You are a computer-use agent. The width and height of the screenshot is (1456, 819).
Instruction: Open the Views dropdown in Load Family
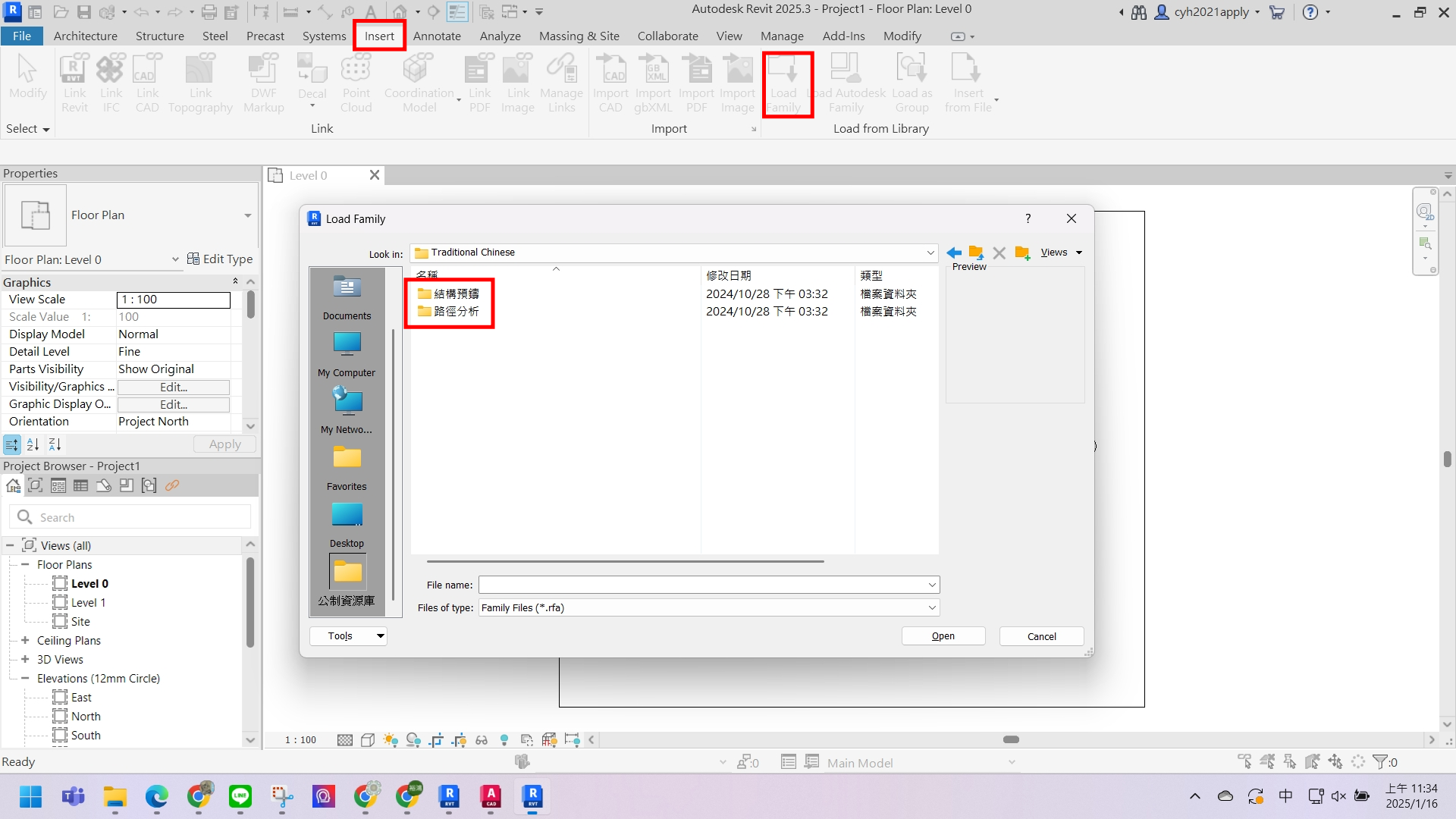point(1062,253)
